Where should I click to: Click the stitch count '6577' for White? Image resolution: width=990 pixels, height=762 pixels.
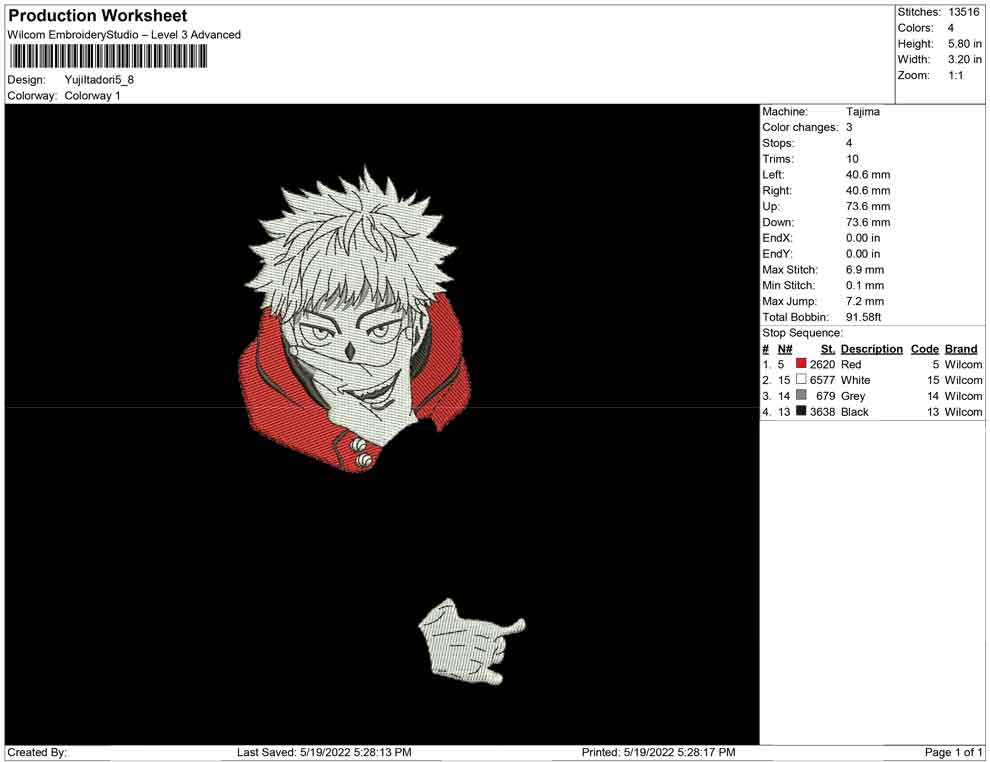coord(823,380)
